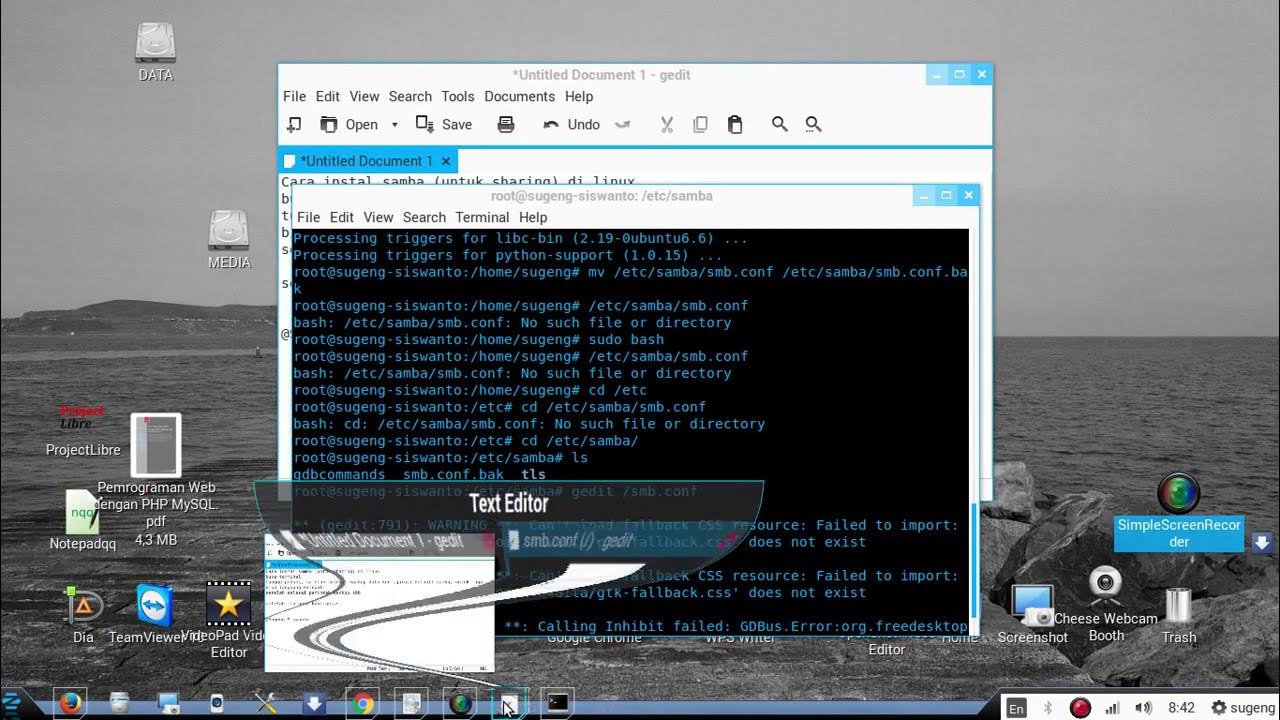Save the document using gedit Save button
1280x720 pixels.
click(444, 124)
